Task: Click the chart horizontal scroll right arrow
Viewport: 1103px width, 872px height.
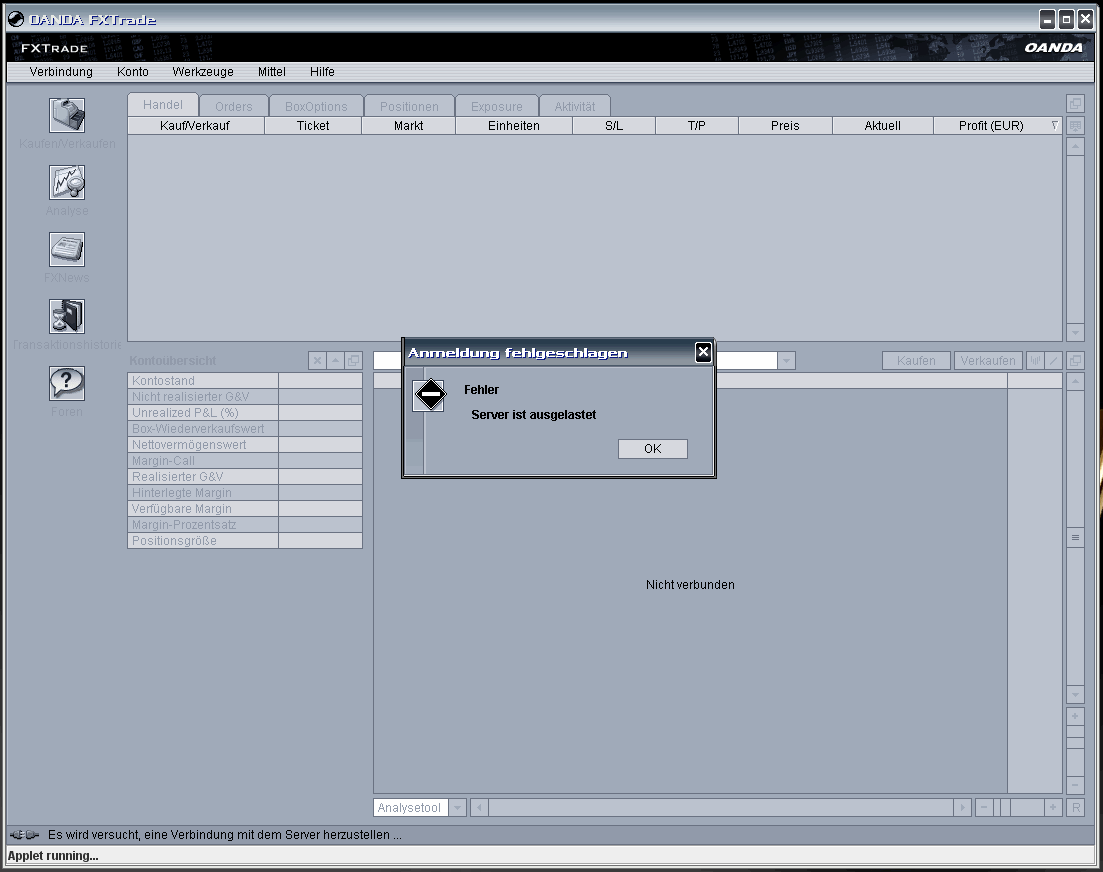Action: coord(962,807)
